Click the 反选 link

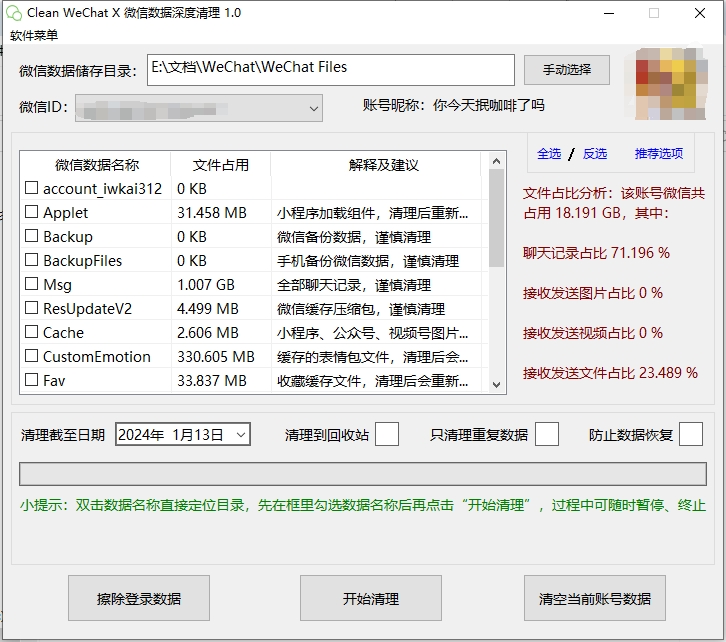point(595,154)
